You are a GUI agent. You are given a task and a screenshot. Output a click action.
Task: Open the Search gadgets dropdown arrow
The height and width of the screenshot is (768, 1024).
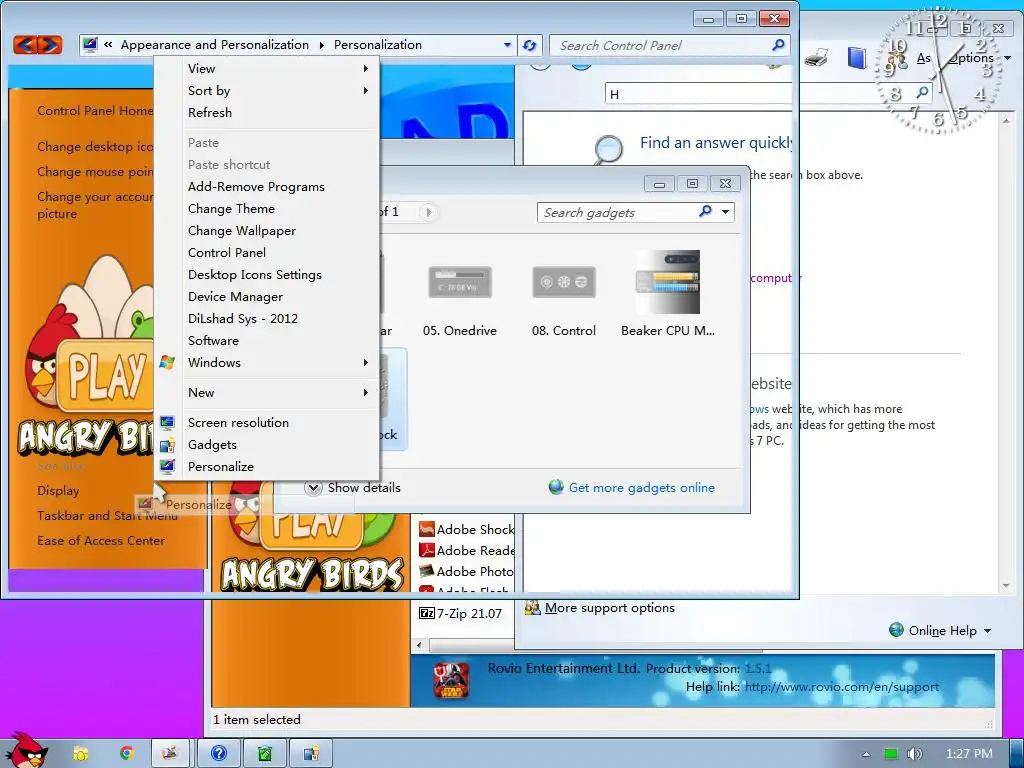pyautogui.click(x=725, y=212)
